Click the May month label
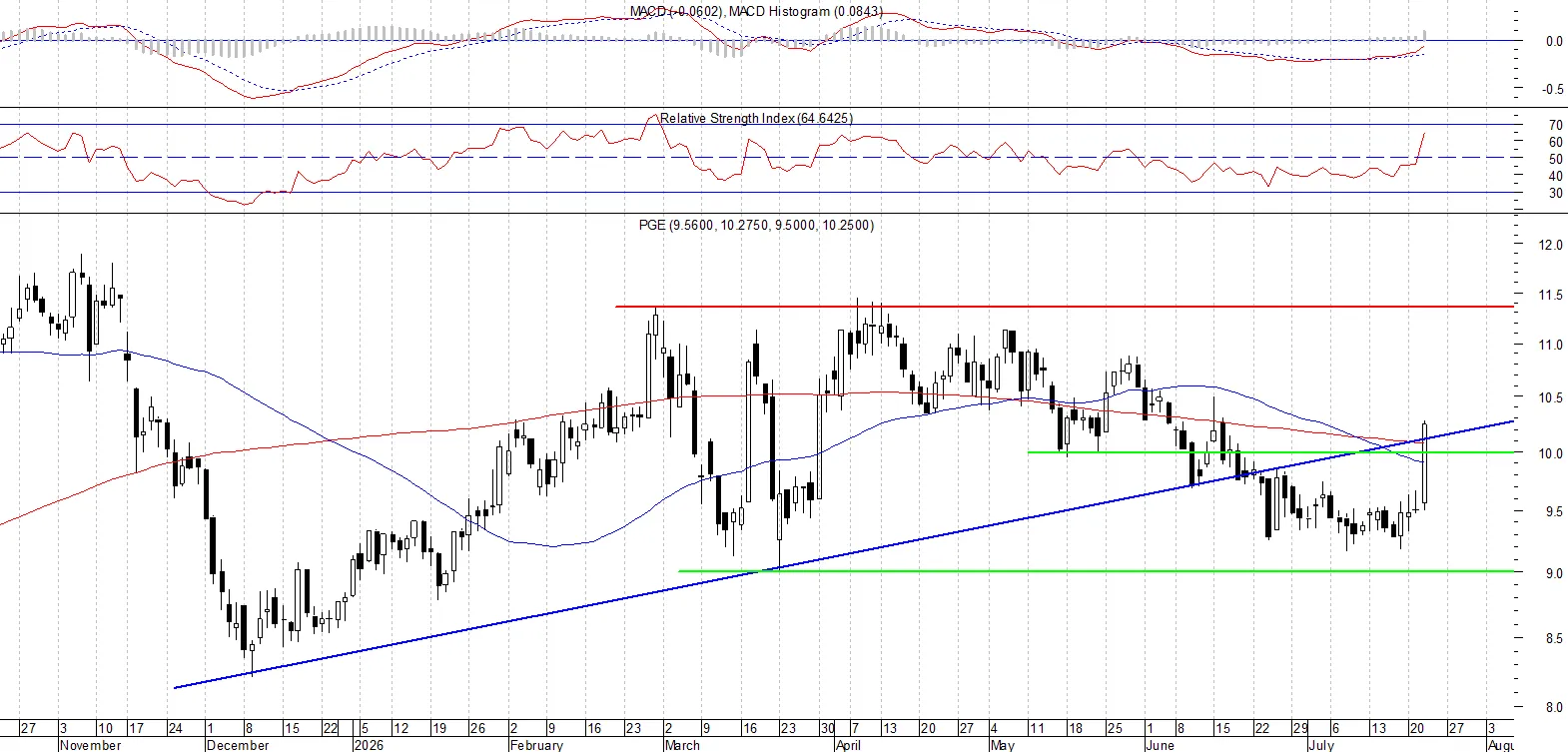This screenshot has height=752, width=1568. point(1002,744)
